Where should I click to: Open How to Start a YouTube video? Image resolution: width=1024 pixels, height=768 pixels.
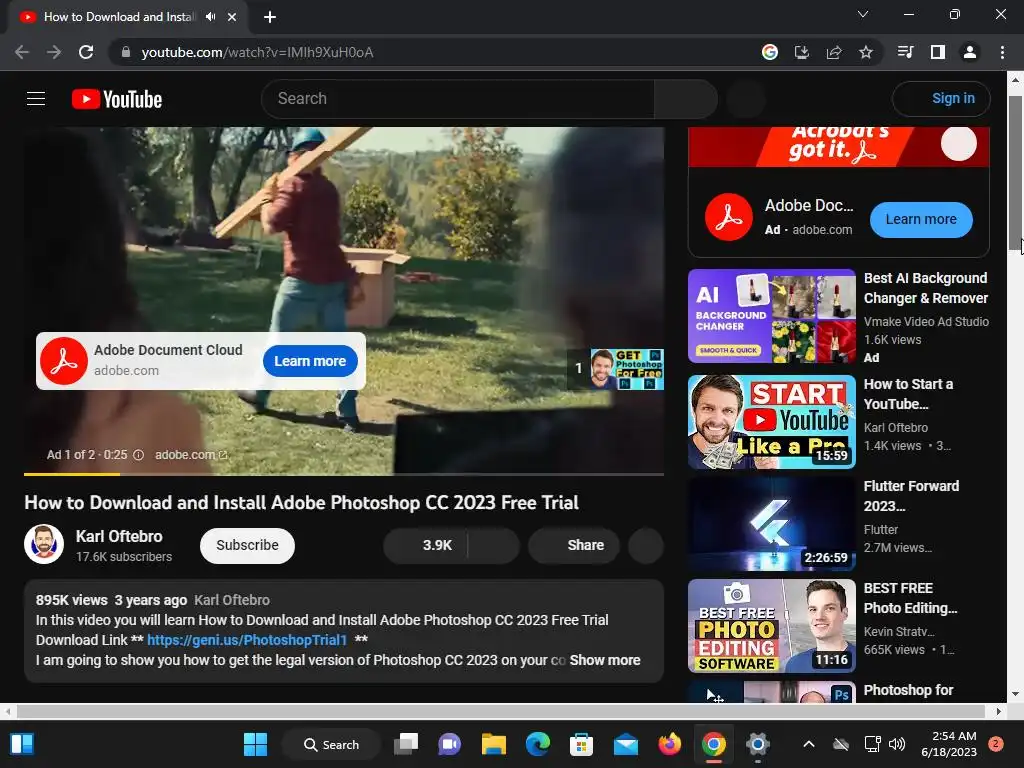point(771,422)
